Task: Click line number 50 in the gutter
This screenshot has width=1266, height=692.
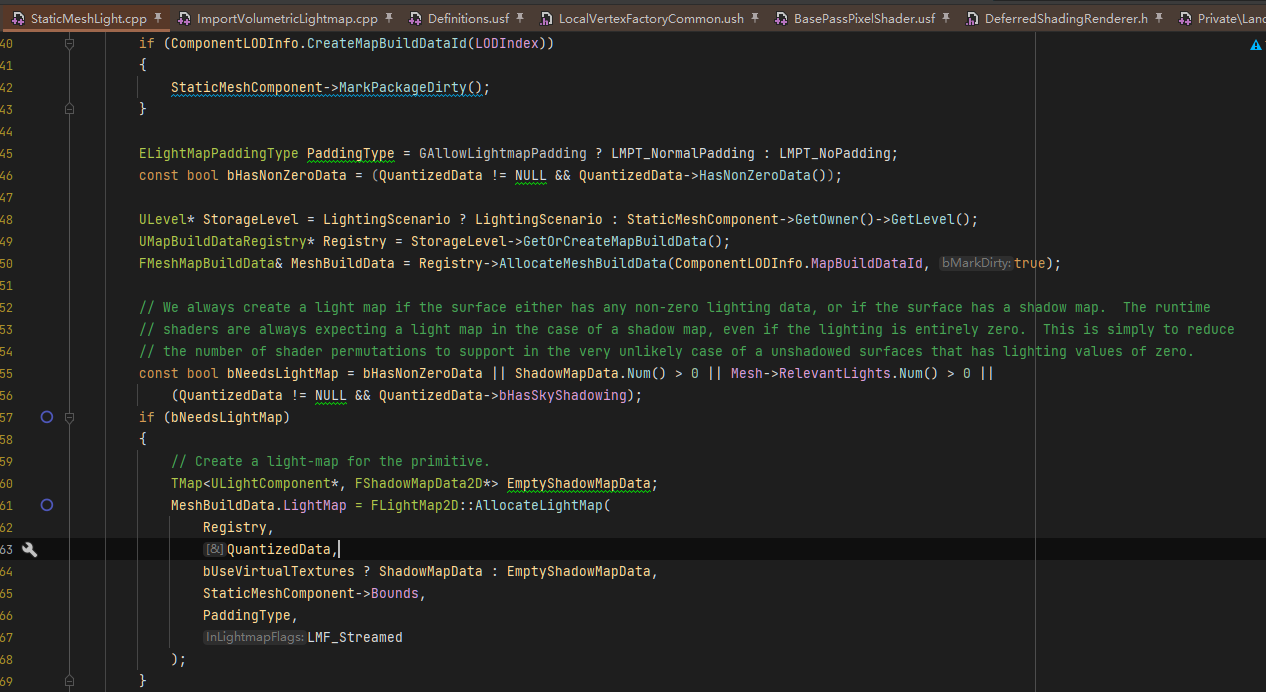Action: tap(6, 263)
